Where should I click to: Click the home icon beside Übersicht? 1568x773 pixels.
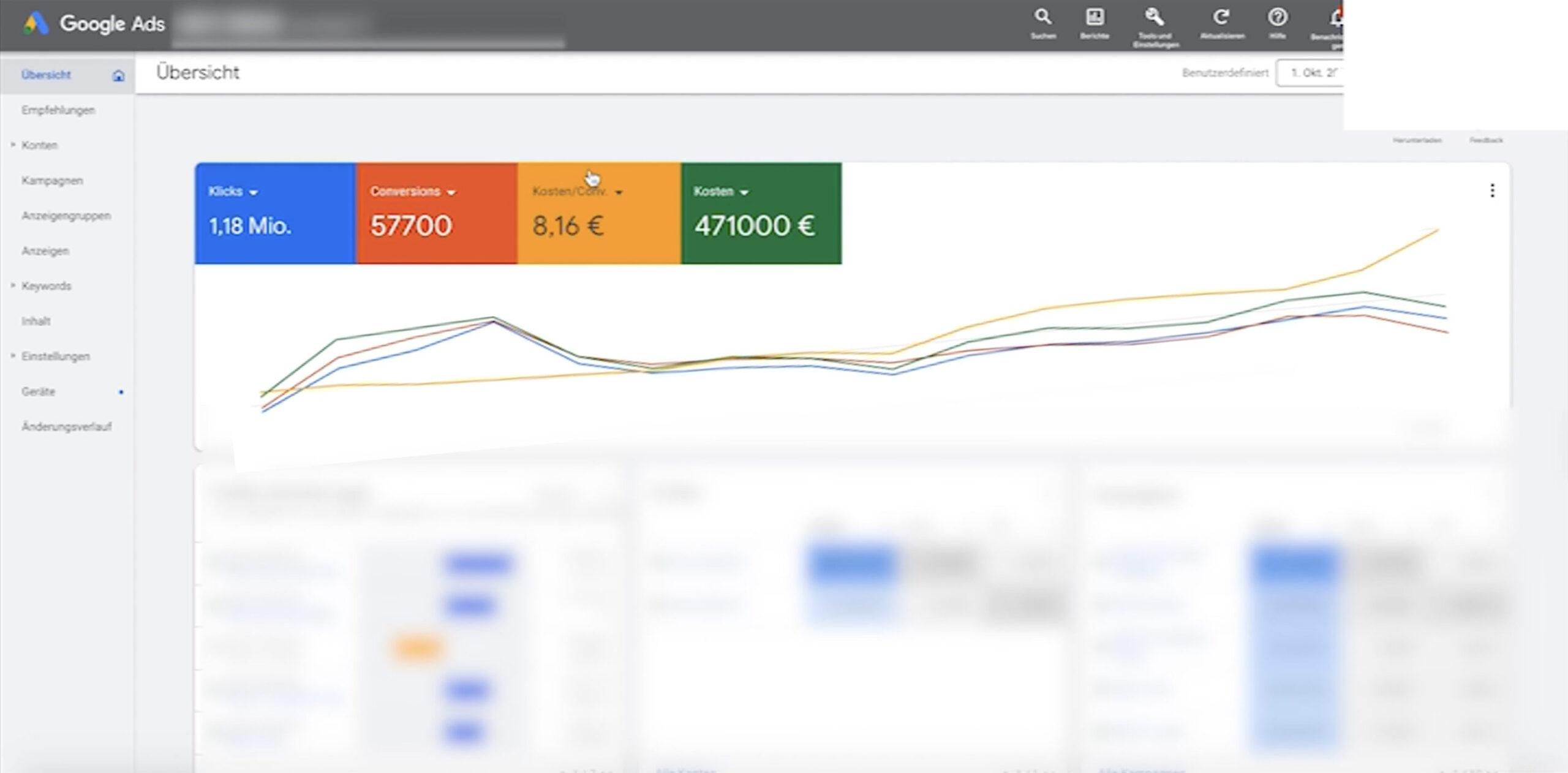(x=118, y=75)
